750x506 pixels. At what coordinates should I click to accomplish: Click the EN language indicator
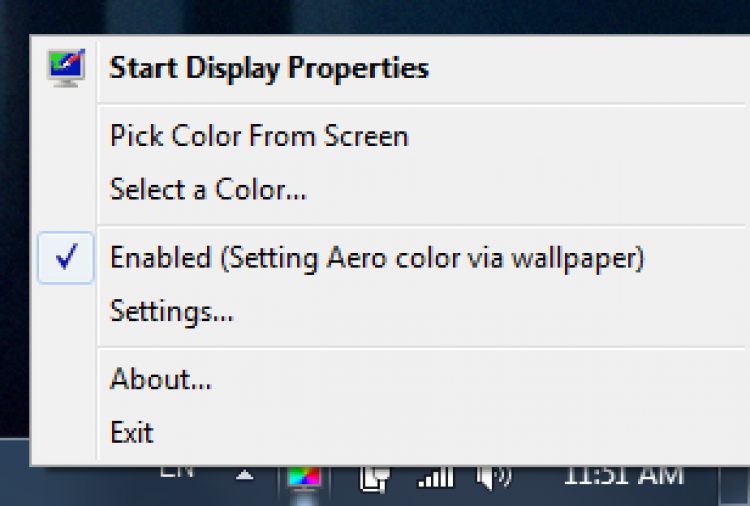(x=177, y=470)
